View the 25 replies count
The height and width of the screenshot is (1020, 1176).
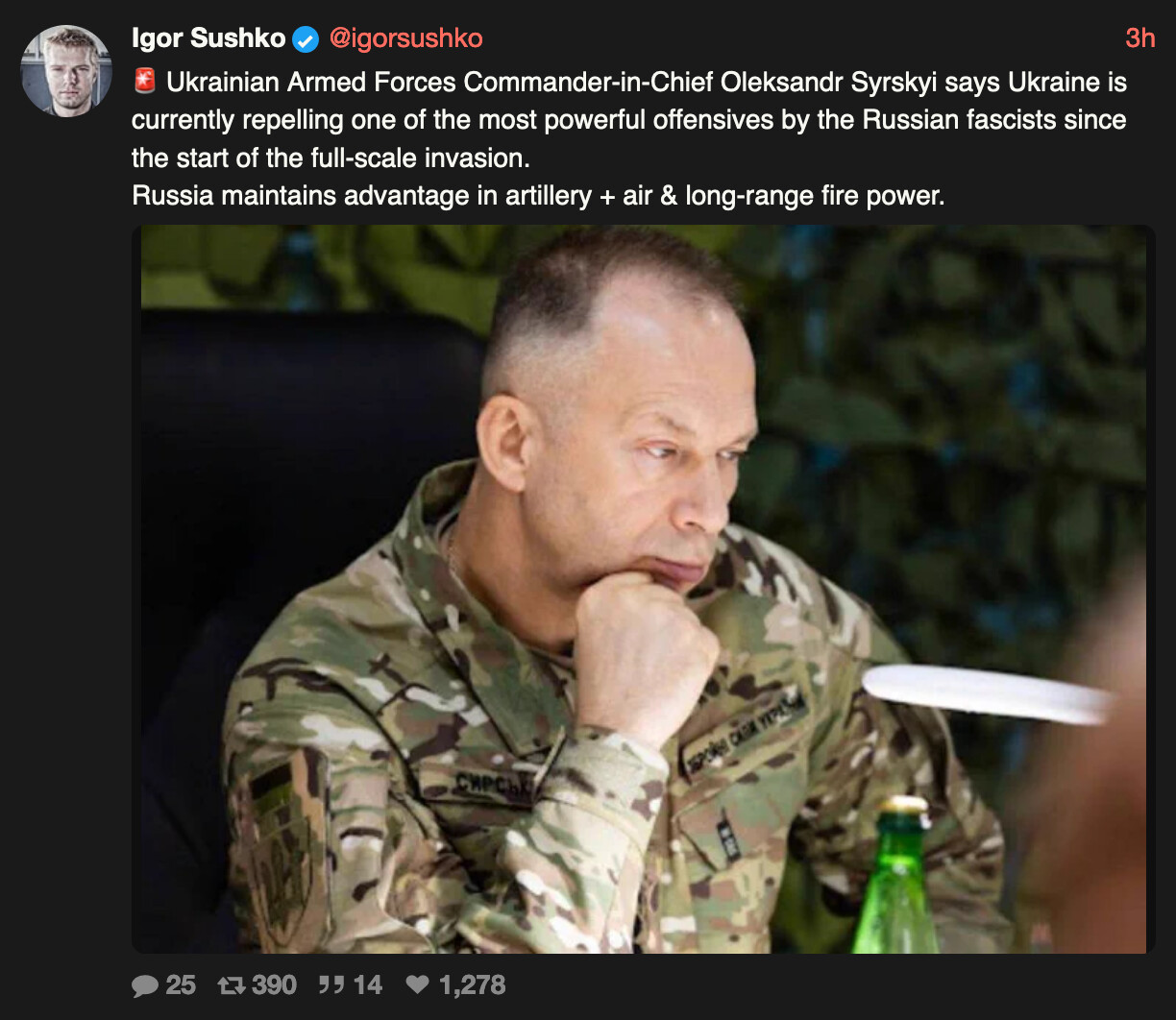(180, 985)
